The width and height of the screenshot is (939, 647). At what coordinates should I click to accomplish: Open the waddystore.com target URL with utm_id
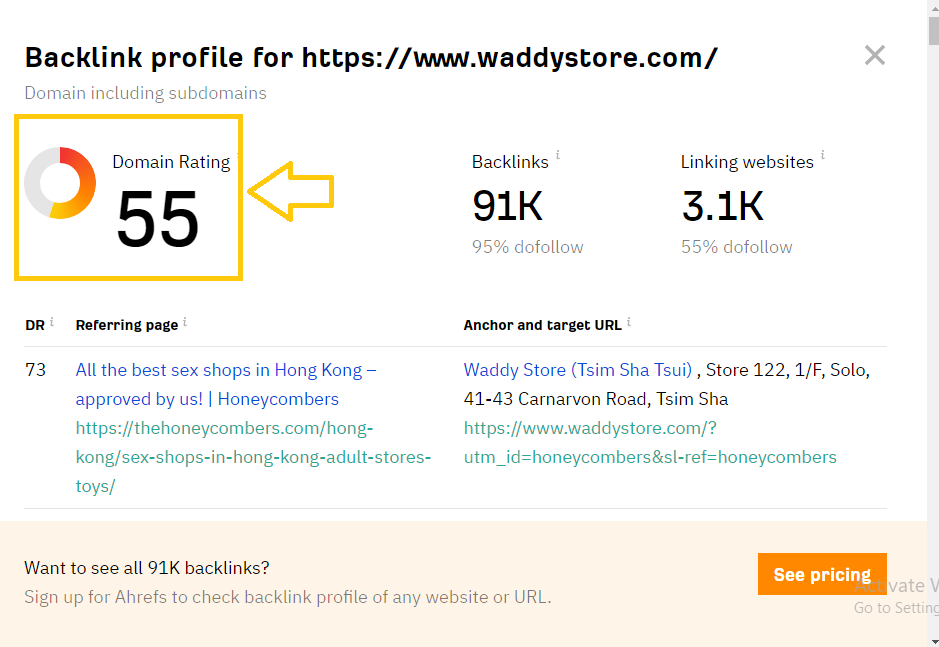(x=649, y=443)
